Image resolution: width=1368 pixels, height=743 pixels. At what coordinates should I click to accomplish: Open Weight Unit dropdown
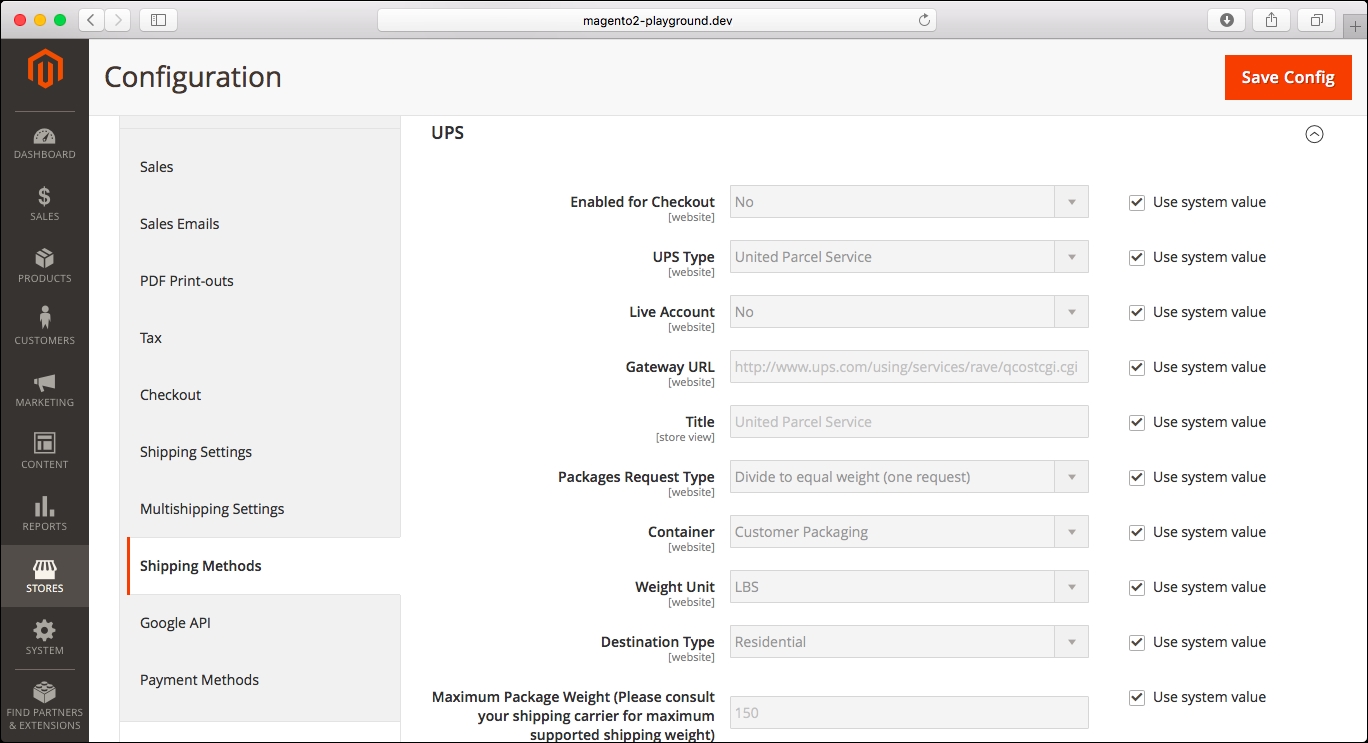909,587
